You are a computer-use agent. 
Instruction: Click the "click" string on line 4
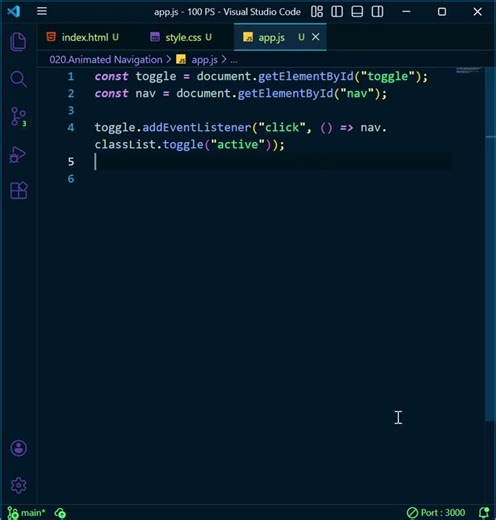[x=282, y=127]
